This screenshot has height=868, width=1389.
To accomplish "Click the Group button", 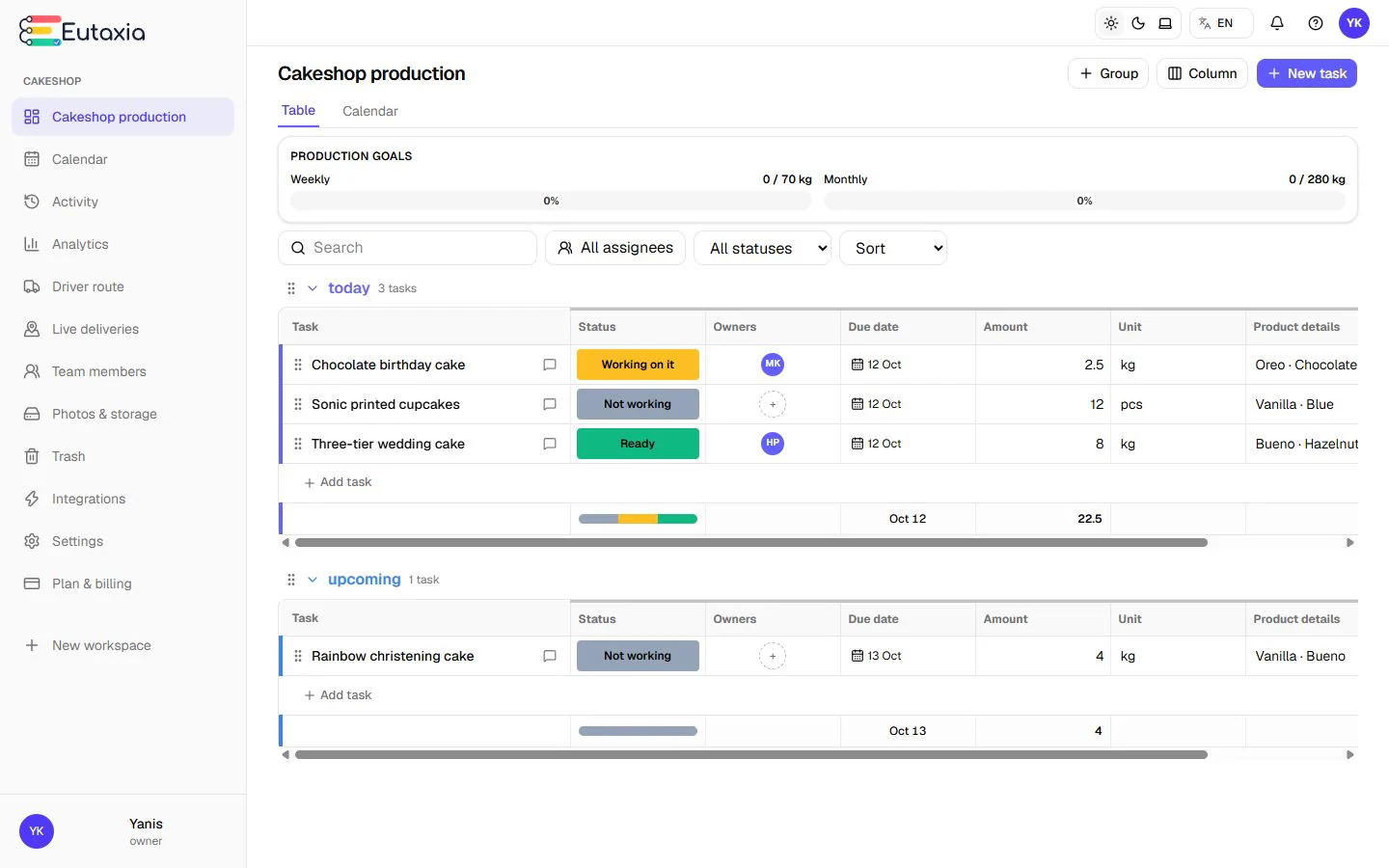I will coord(1108,73).
